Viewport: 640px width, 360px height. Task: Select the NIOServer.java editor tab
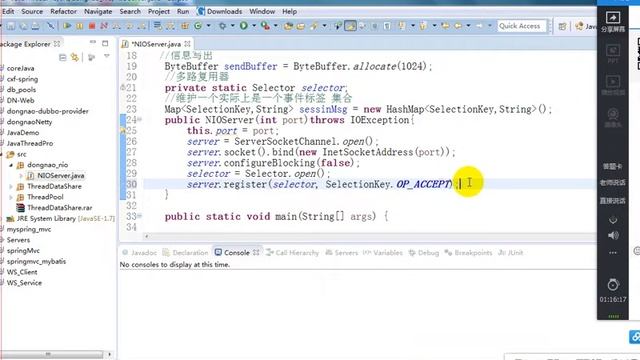pyautogui.click(x=156, y=44)
